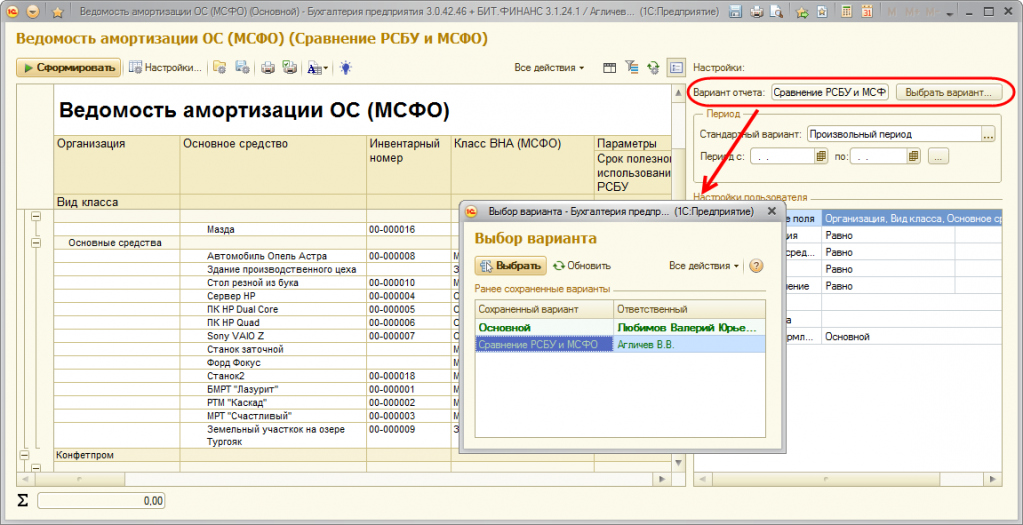Image resolution: width=1023 pixels, height=525 pixels.
Task: Collapse the Конфетпром organization group
Action: click(x=24, y=454)
